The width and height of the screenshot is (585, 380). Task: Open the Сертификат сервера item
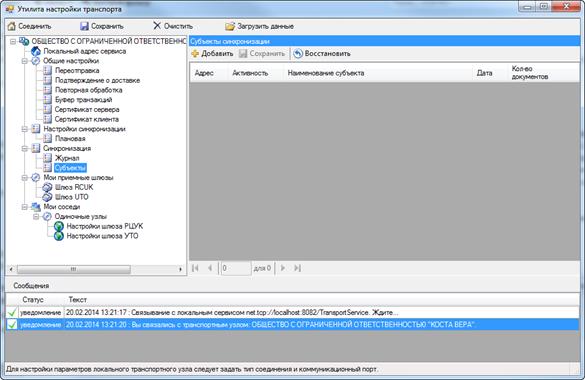[87, 109]
